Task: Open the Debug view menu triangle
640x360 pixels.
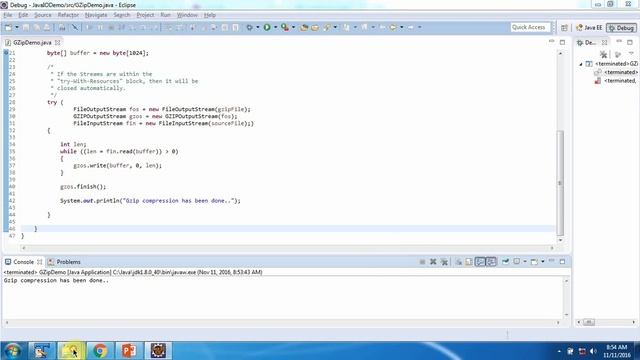Action: [631, 54]
